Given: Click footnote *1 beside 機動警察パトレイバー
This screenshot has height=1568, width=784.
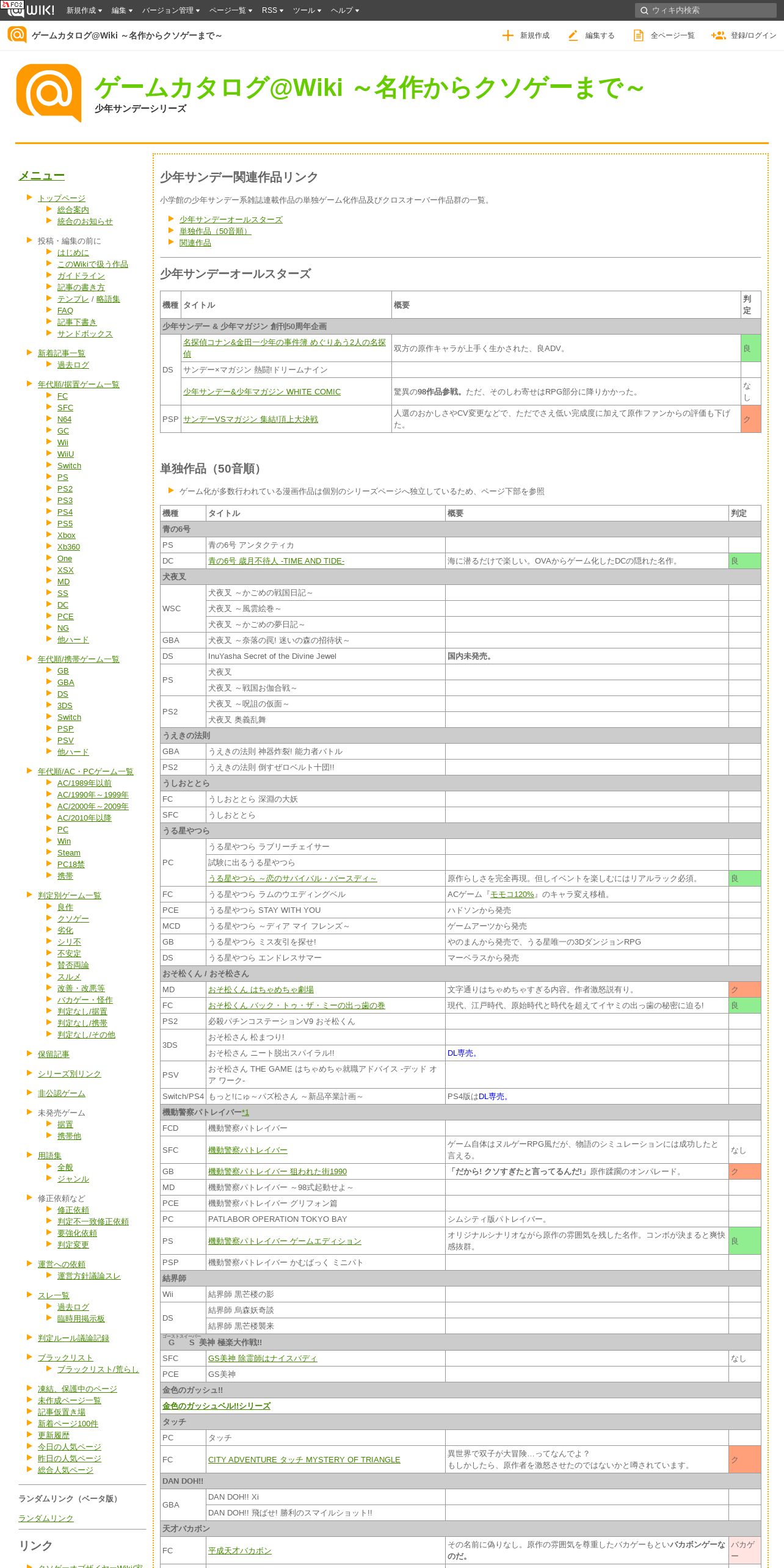Looking at the screenshot, I should [245, 1112].
